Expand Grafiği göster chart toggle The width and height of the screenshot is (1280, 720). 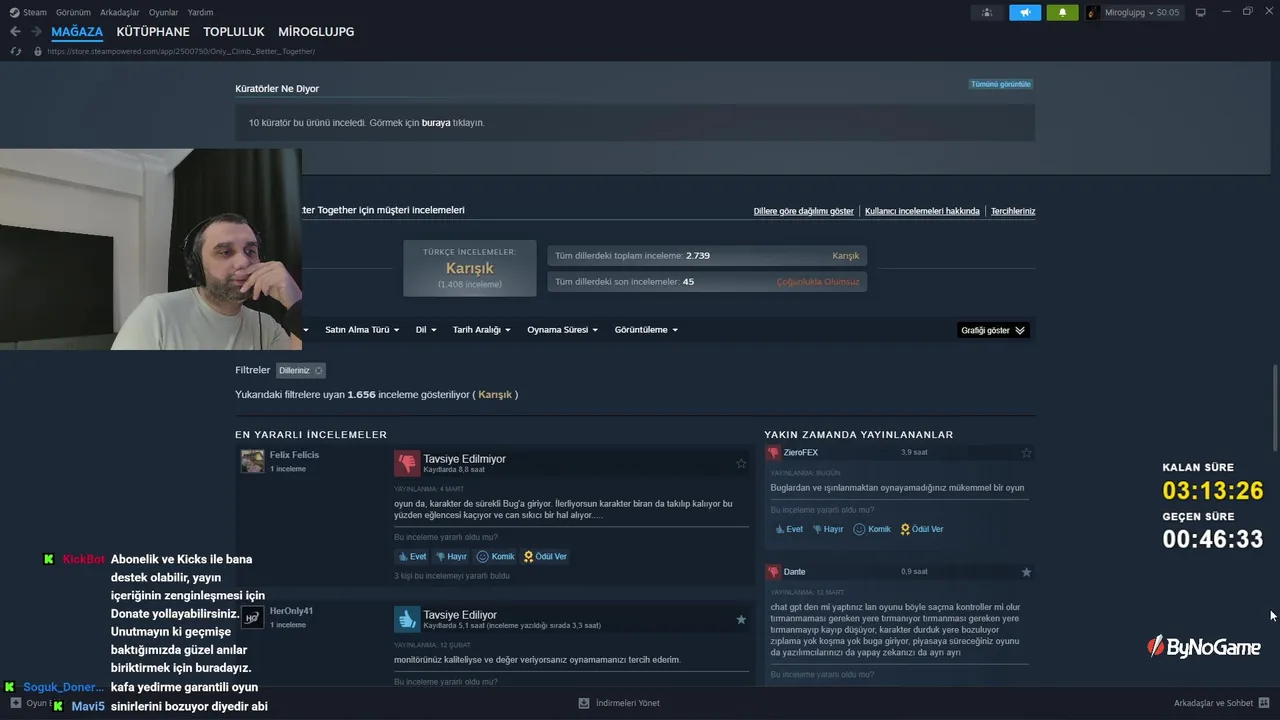click(x=993, y=330)
